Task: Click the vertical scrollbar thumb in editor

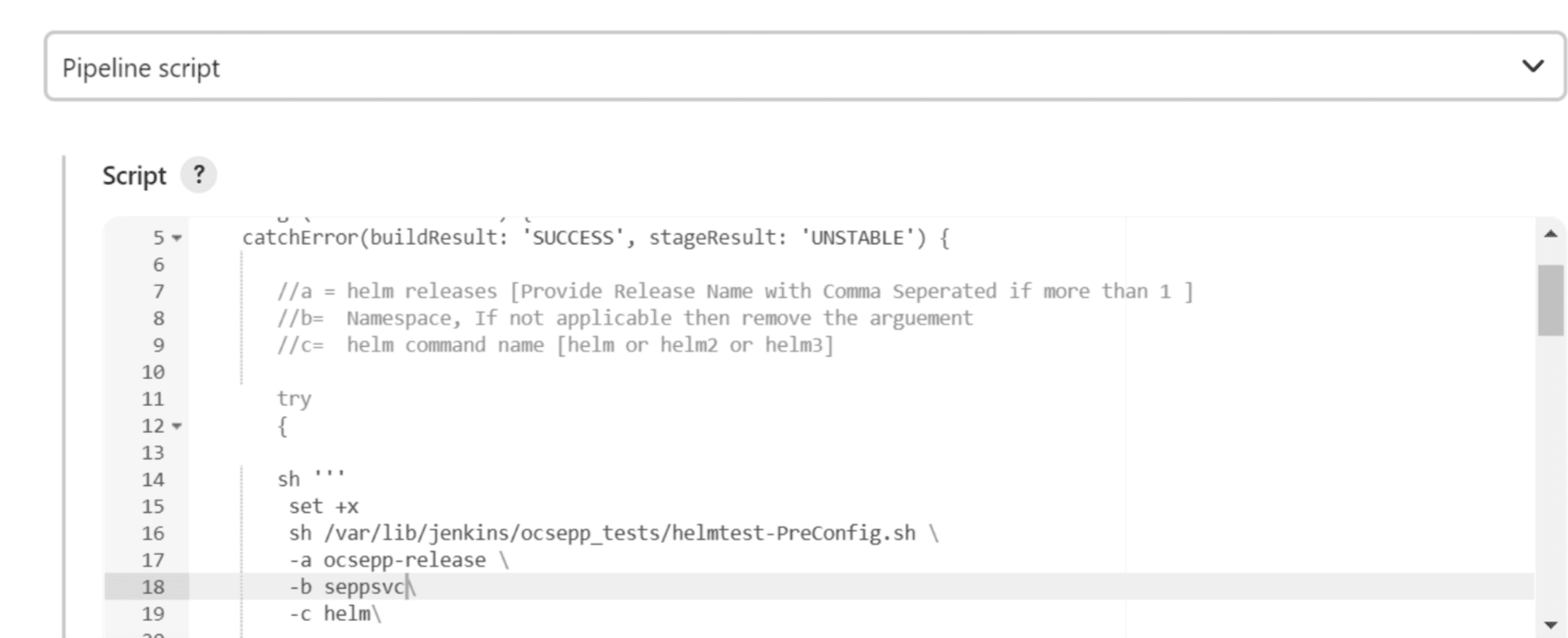Action: click(1551, 300)
